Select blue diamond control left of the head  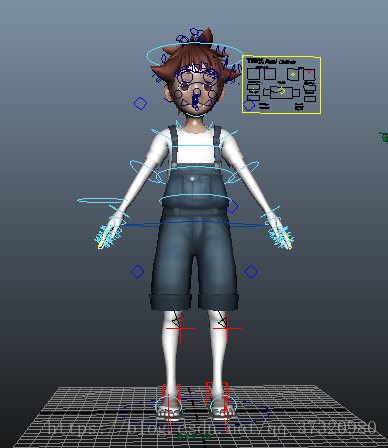(x=140, y=103)
